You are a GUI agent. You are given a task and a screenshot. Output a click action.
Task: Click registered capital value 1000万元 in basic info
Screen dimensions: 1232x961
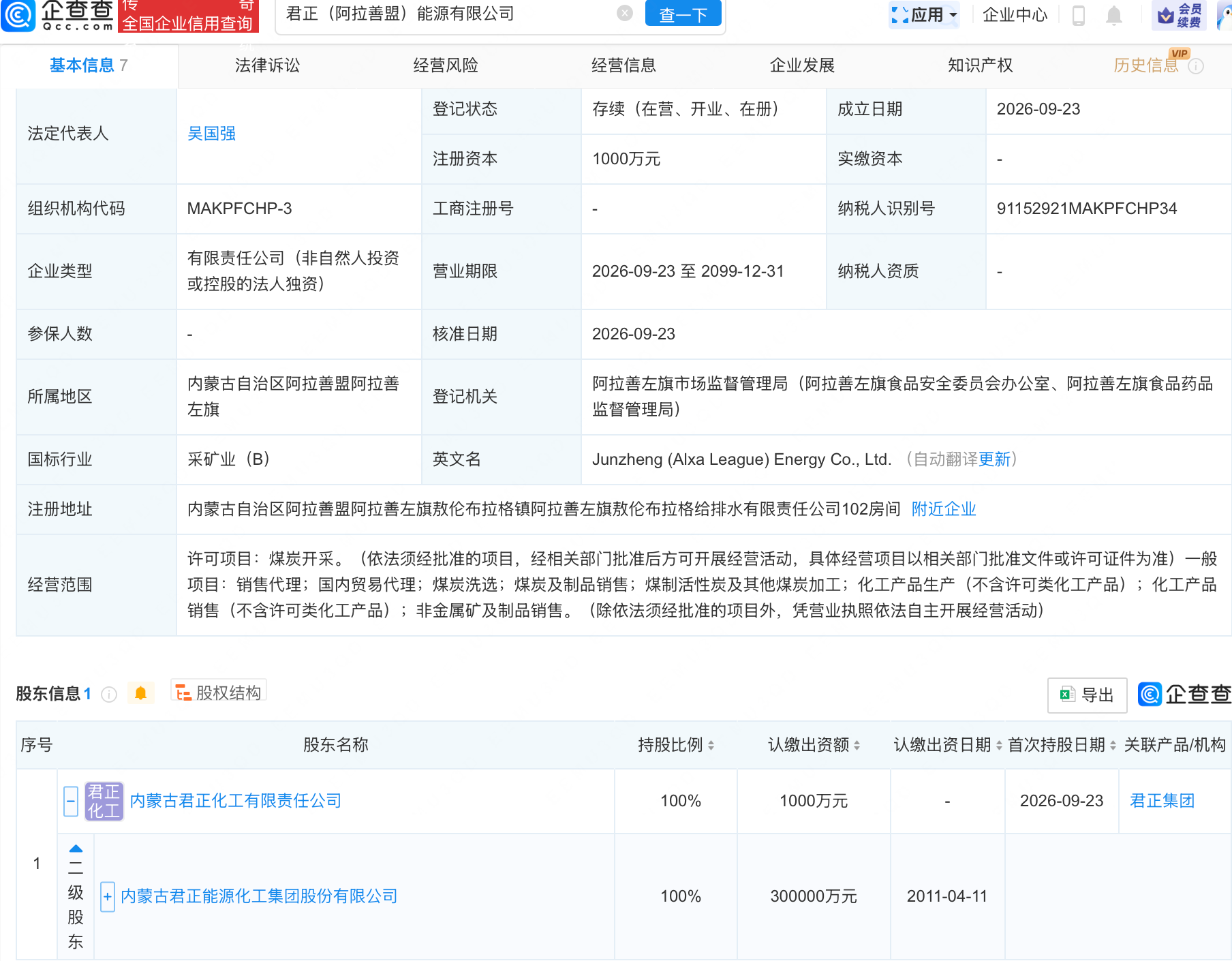pos(626,159)
